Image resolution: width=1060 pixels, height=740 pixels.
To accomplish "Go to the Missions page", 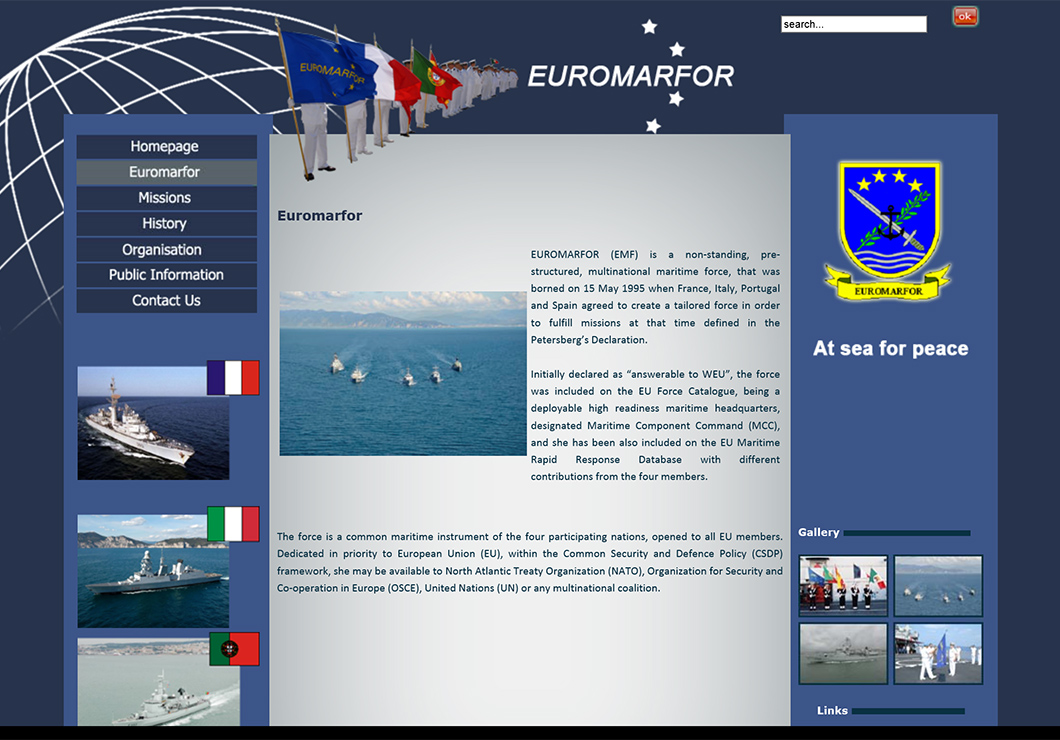I will coord(166,197).
